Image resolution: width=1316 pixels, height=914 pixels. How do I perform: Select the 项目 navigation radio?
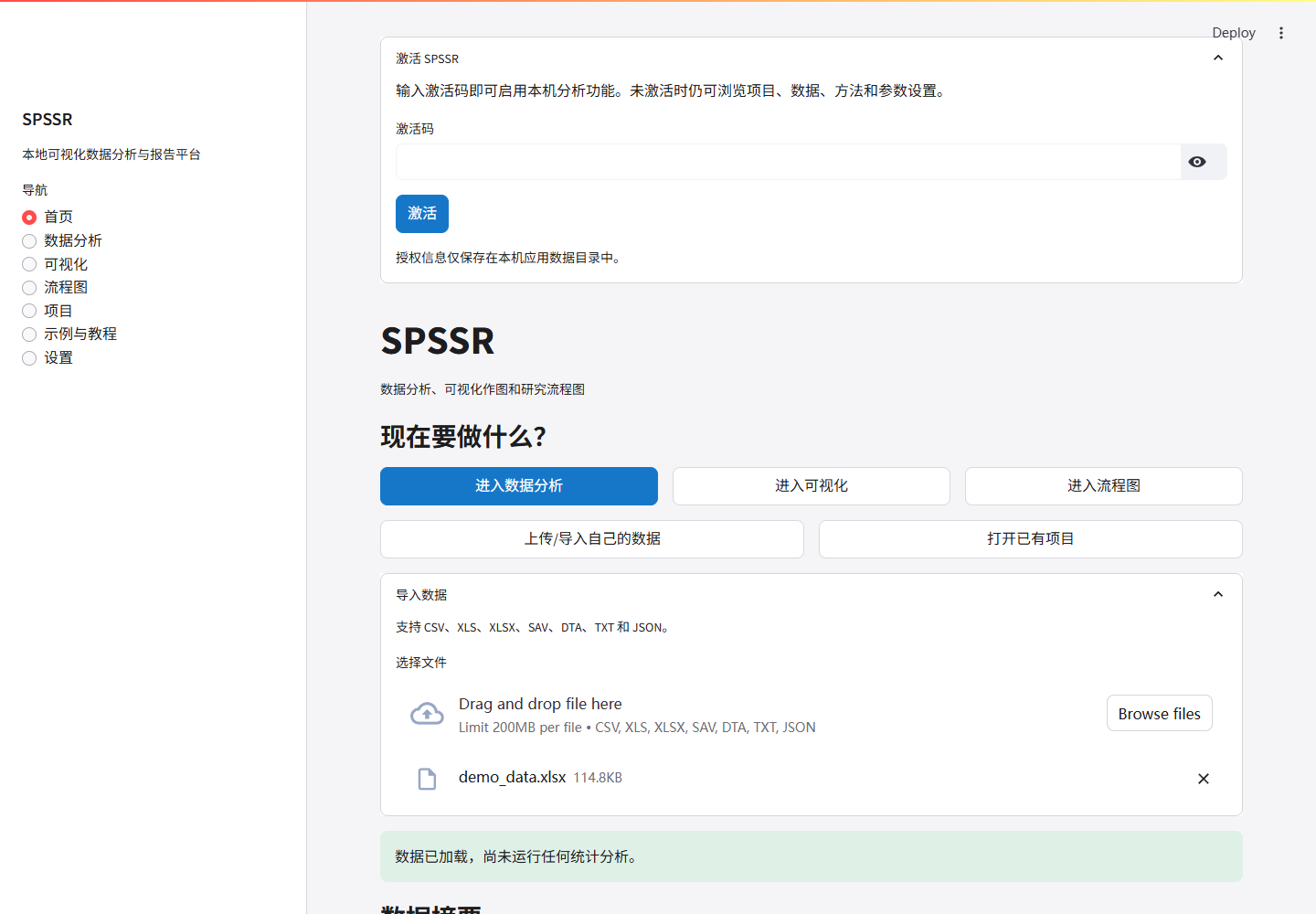tap(29, 311)
